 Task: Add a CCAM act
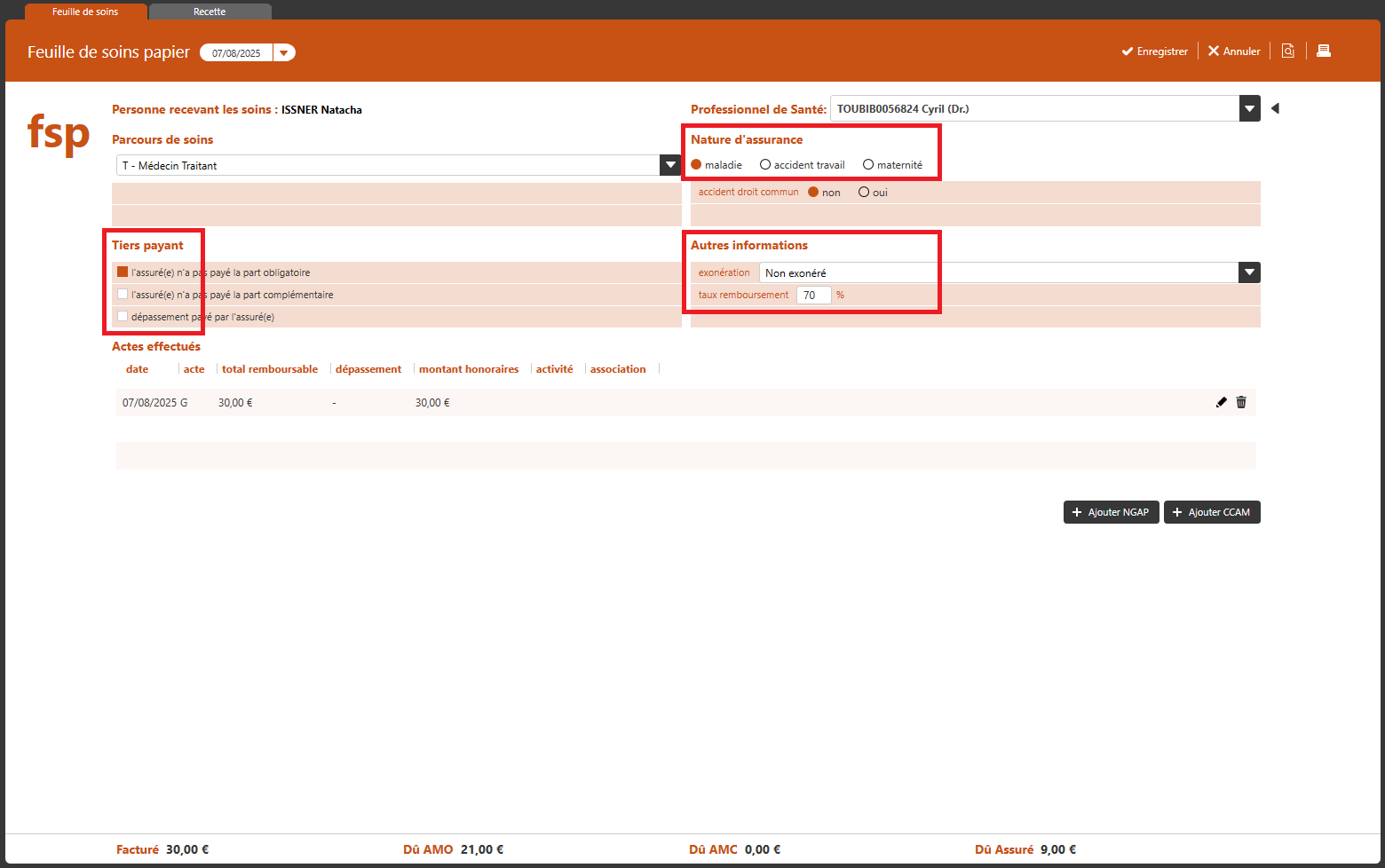click(x=1212, y=512)
